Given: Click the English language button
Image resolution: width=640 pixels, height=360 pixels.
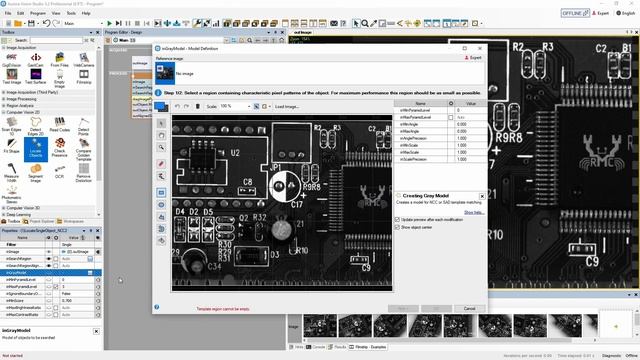Looking at the screenshot, I should point(626,13).
